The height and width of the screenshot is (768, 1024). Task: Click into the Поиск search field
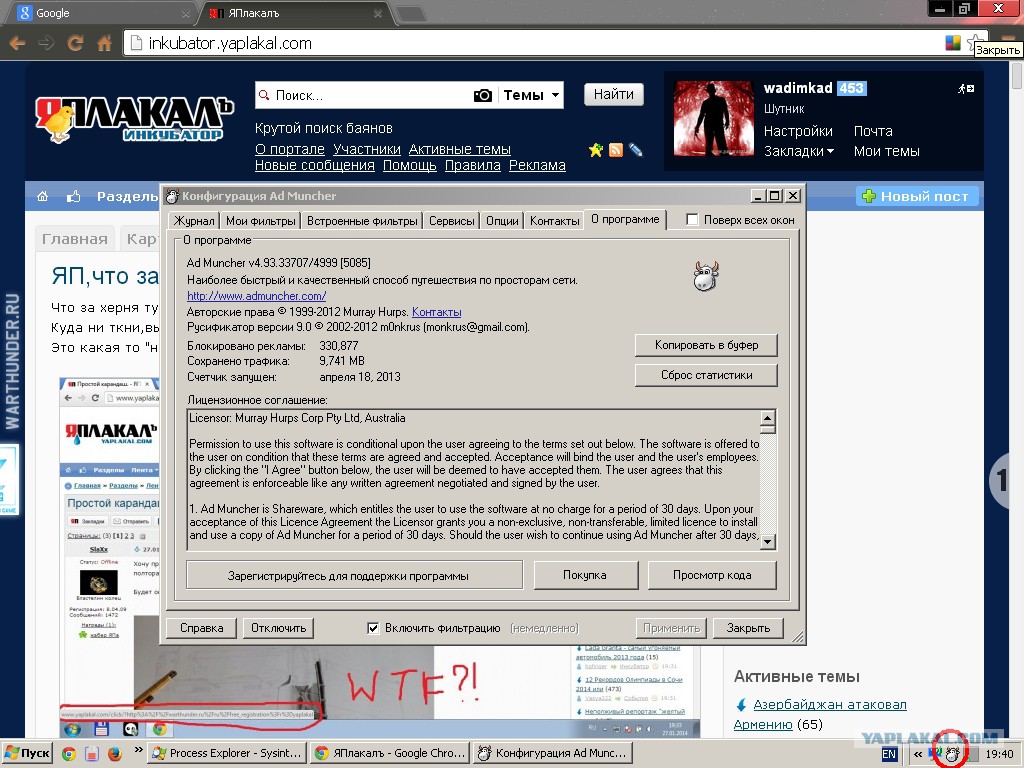[x=372, y=95]
